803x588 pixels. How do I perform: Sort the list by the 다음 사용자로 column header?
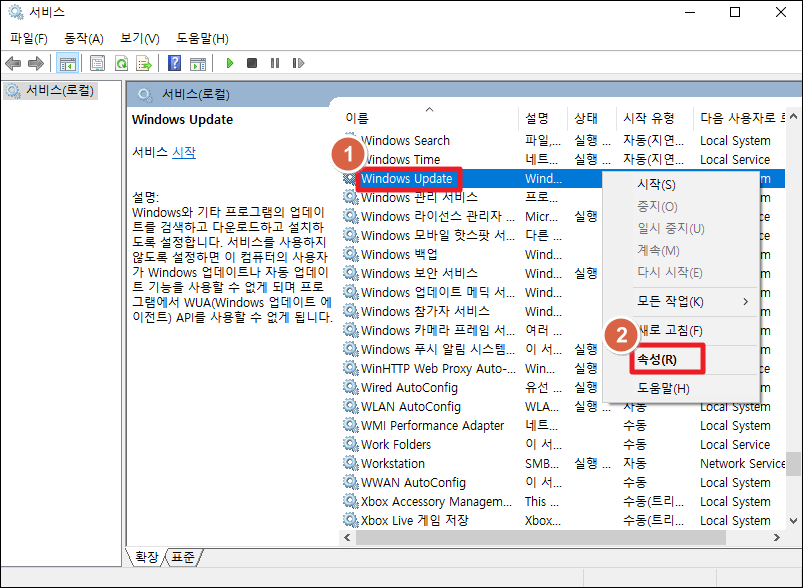coord(740,118)
